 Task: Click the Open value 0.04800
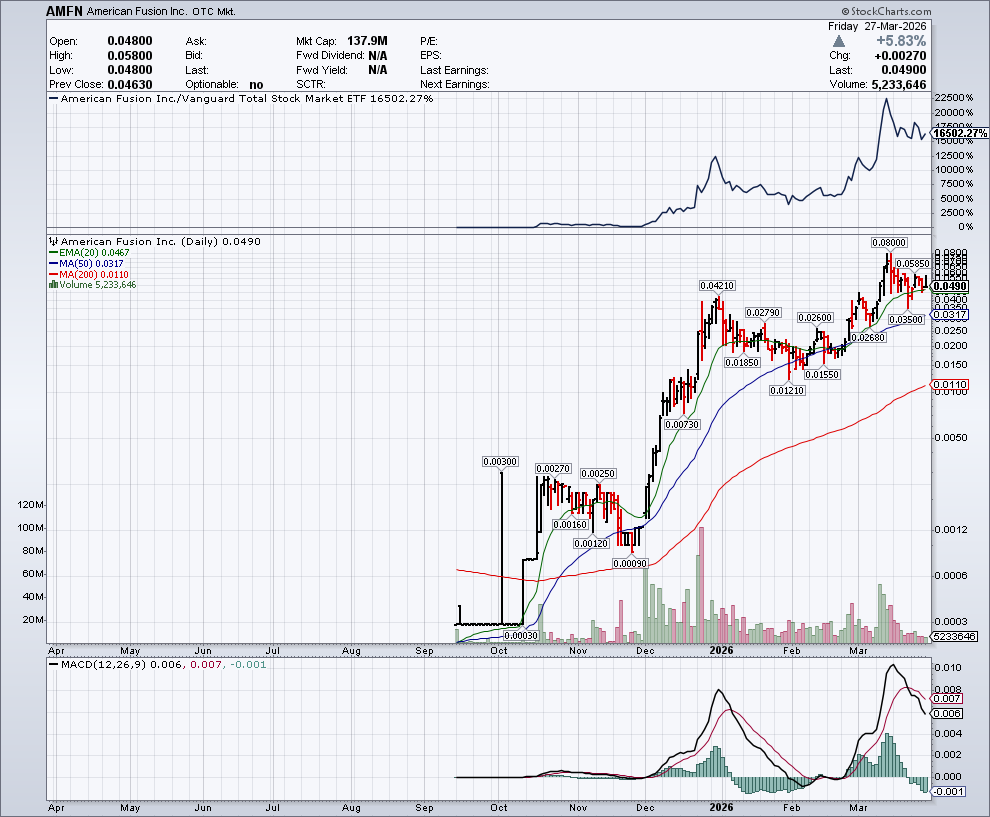point(130,41)
